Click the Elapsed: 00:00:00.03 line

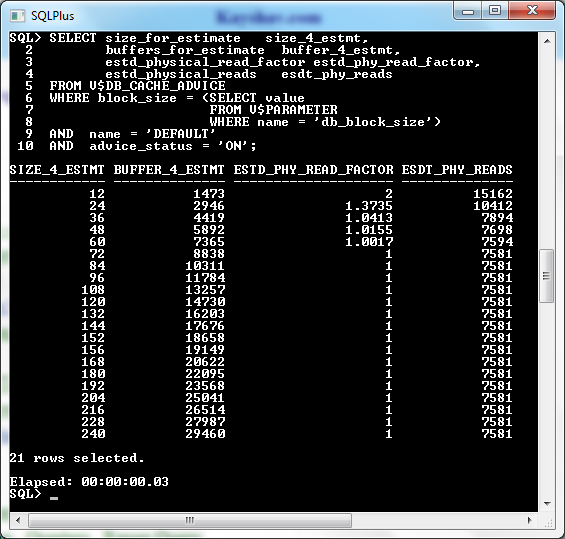(89, 482)
